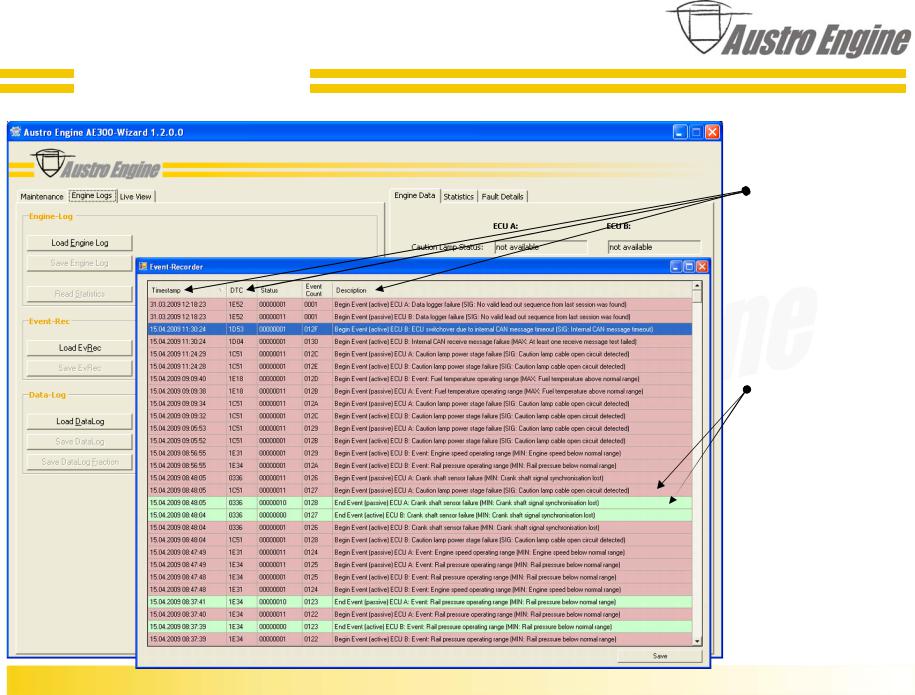Maximize the Event-Recorder window

pos(689,267)
